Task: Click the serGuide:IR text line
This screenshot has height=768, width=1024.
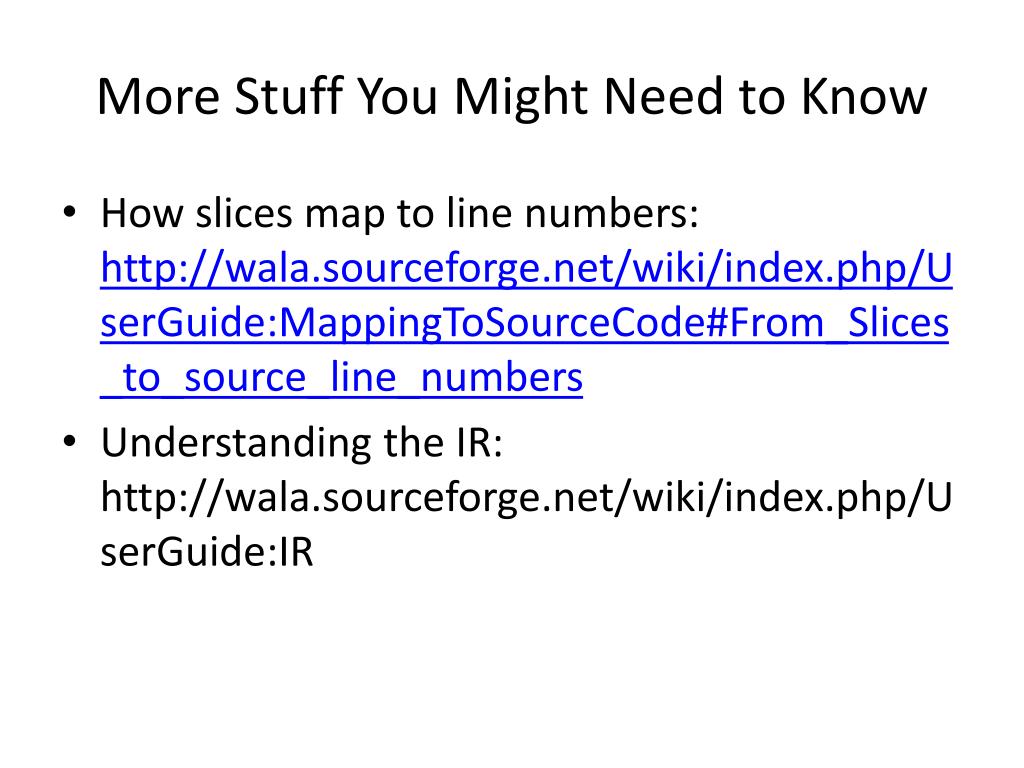Action: pyautogui.click(x=207, y=552)
